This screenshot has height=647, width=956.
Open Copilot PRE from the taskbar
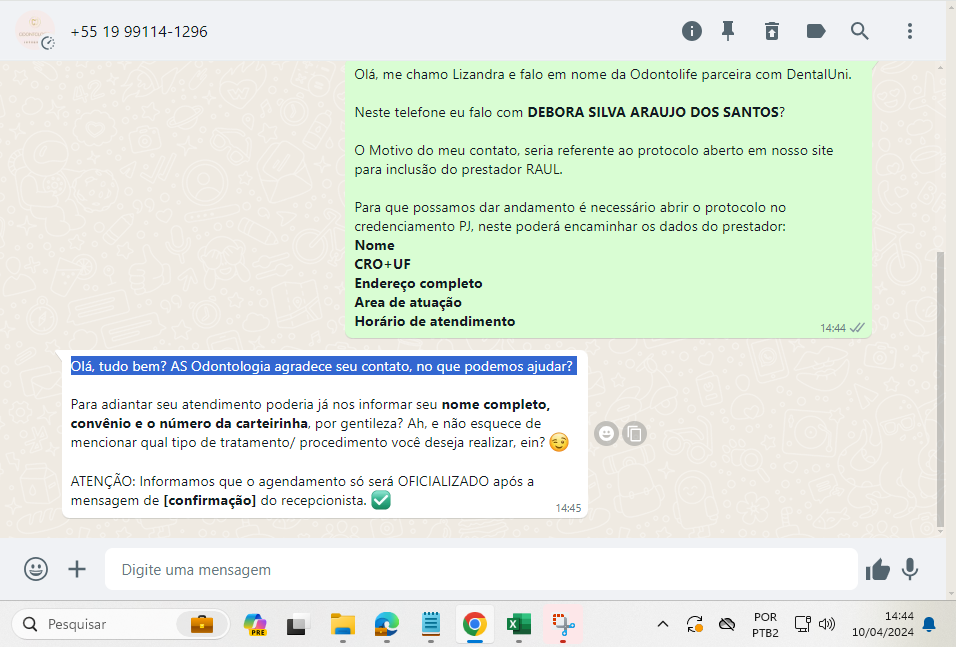tap(255, 624)
